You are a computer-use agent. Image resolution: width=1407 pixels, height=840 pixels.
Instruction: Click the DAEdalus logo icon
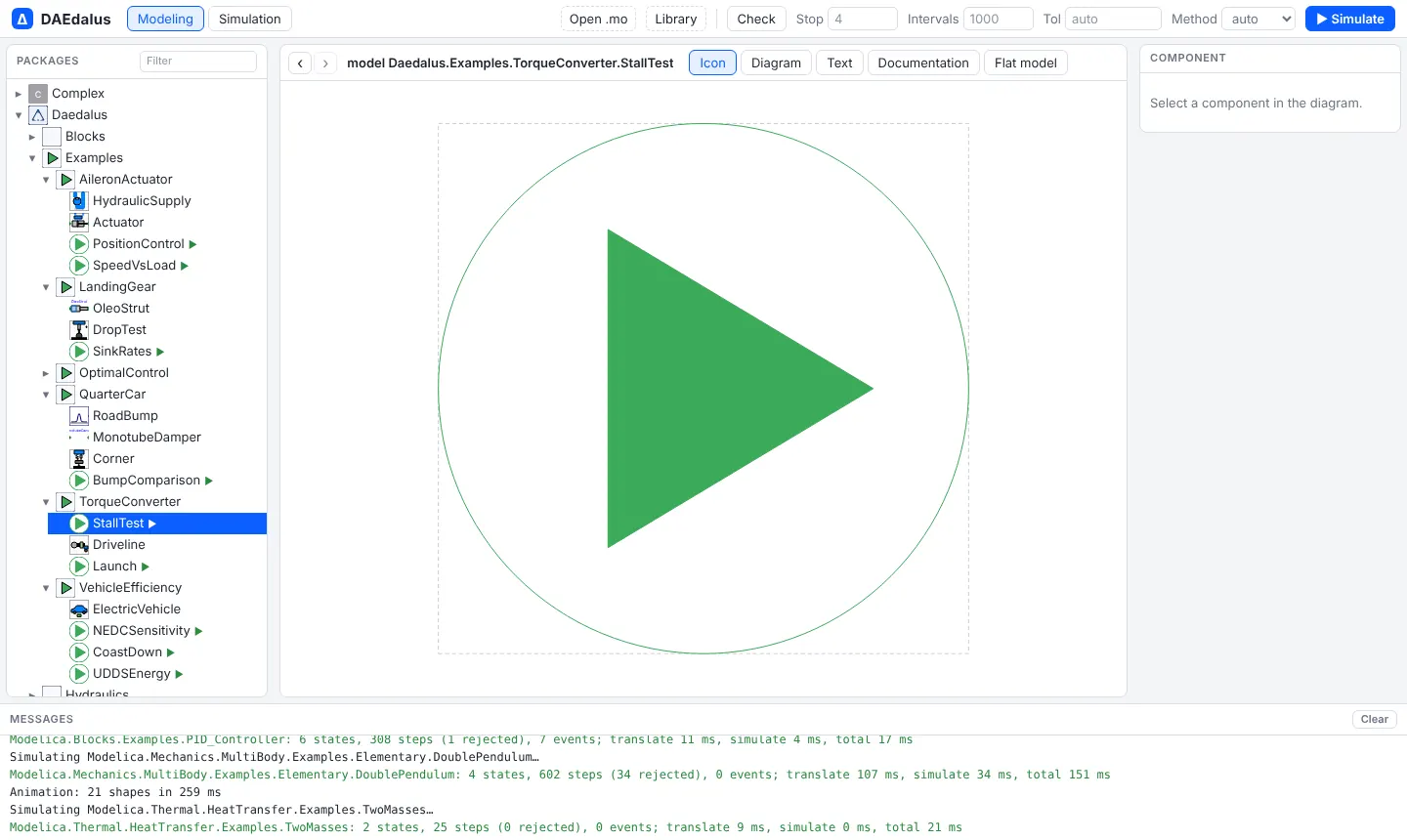pyautogui.click(x=22, y=19)
